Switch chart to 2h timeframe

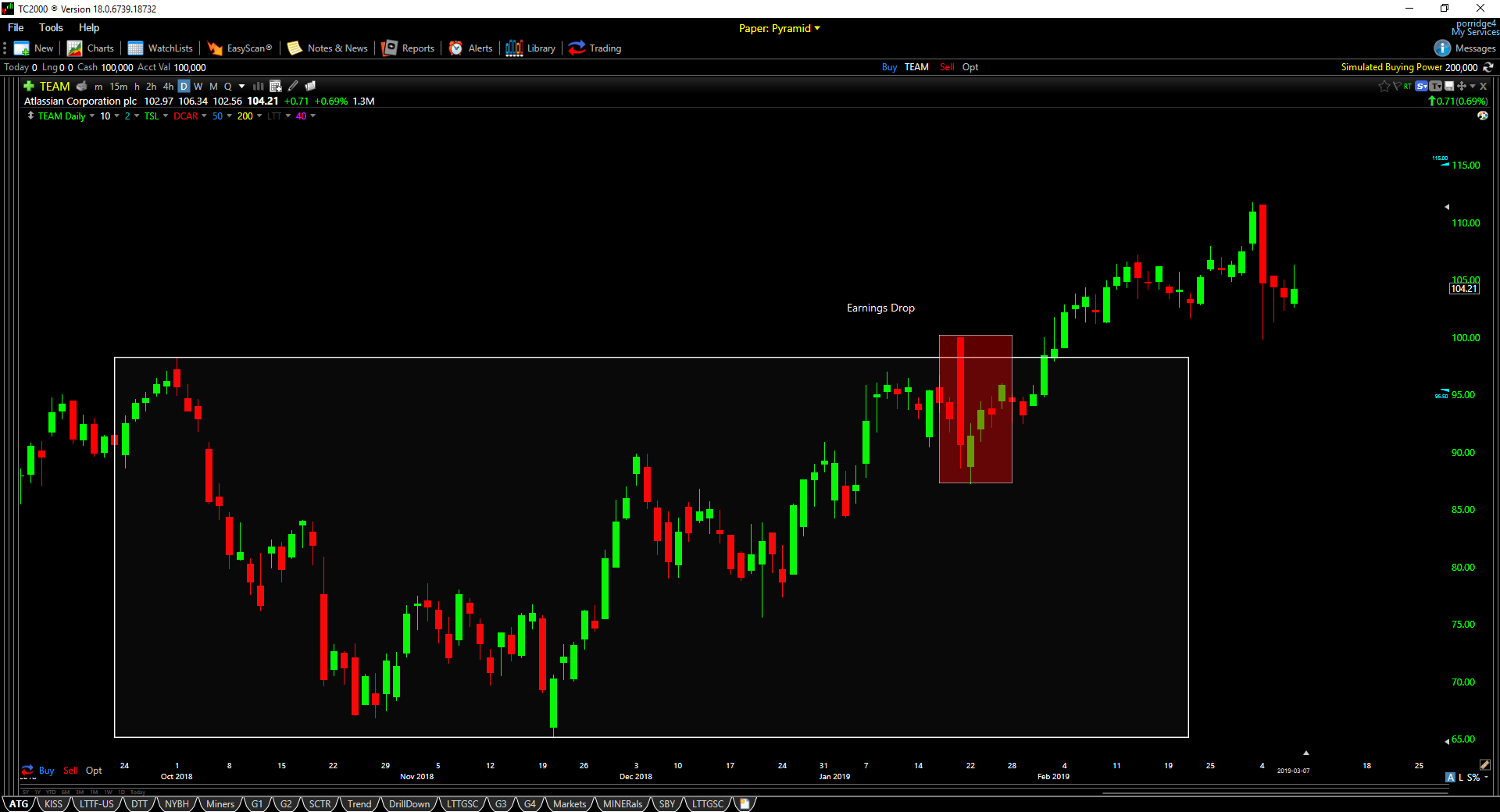151,87
